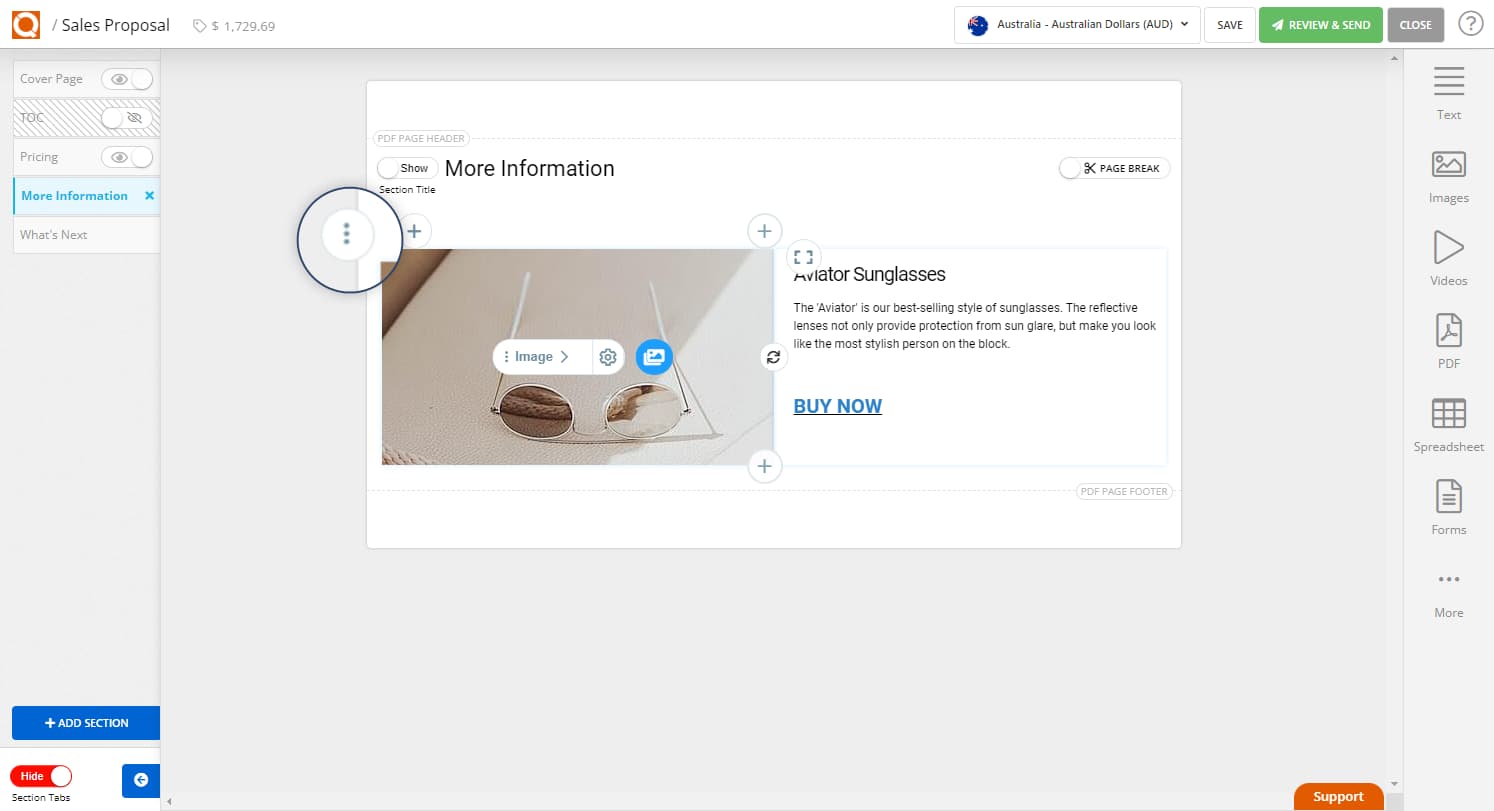Image resolution: width=1494 pixels, height=811 pixels.
Task: Open the image settings gear
Action: coord(609,356)
